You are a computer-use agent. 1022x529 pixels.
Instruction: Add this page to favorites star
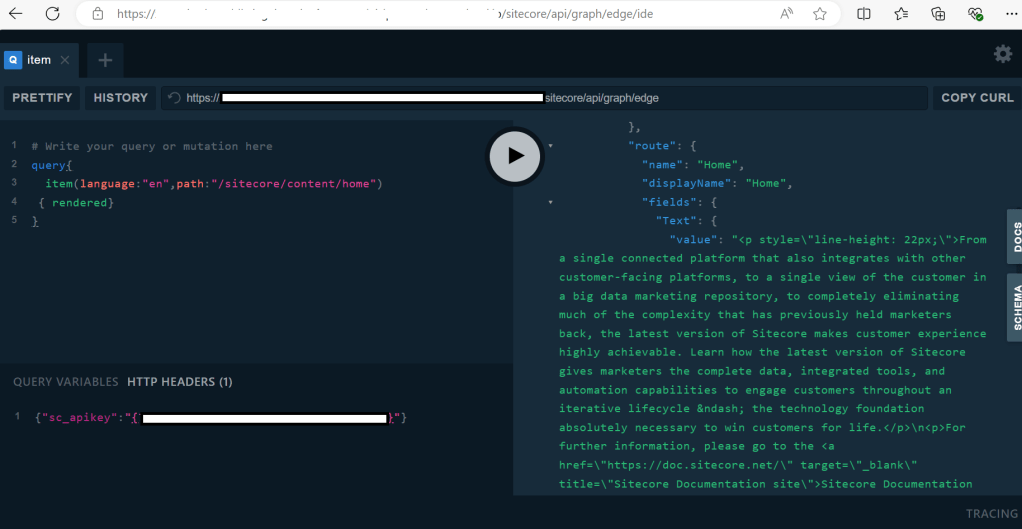pos(820,14)
